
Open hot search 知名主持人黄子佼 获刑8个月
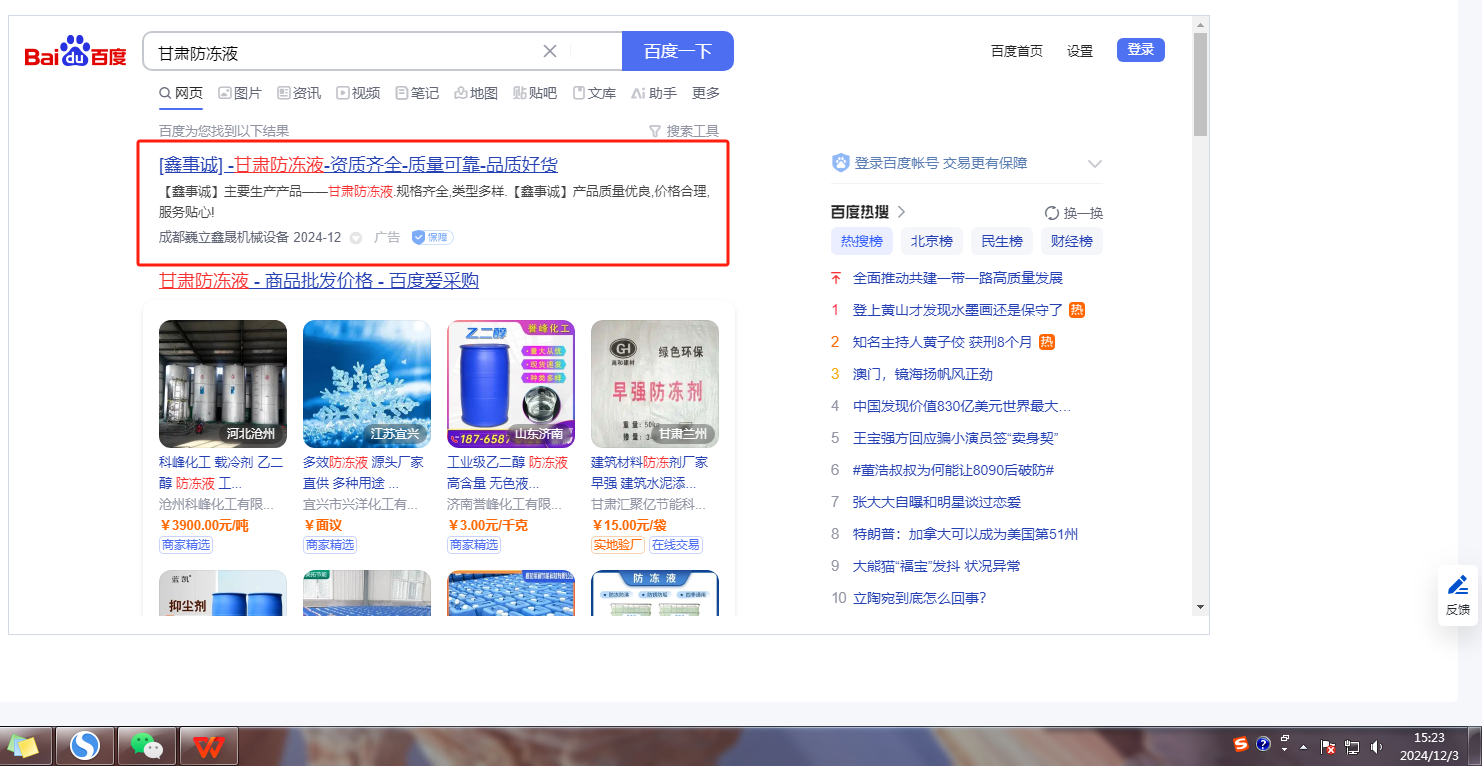click(943, 342)
